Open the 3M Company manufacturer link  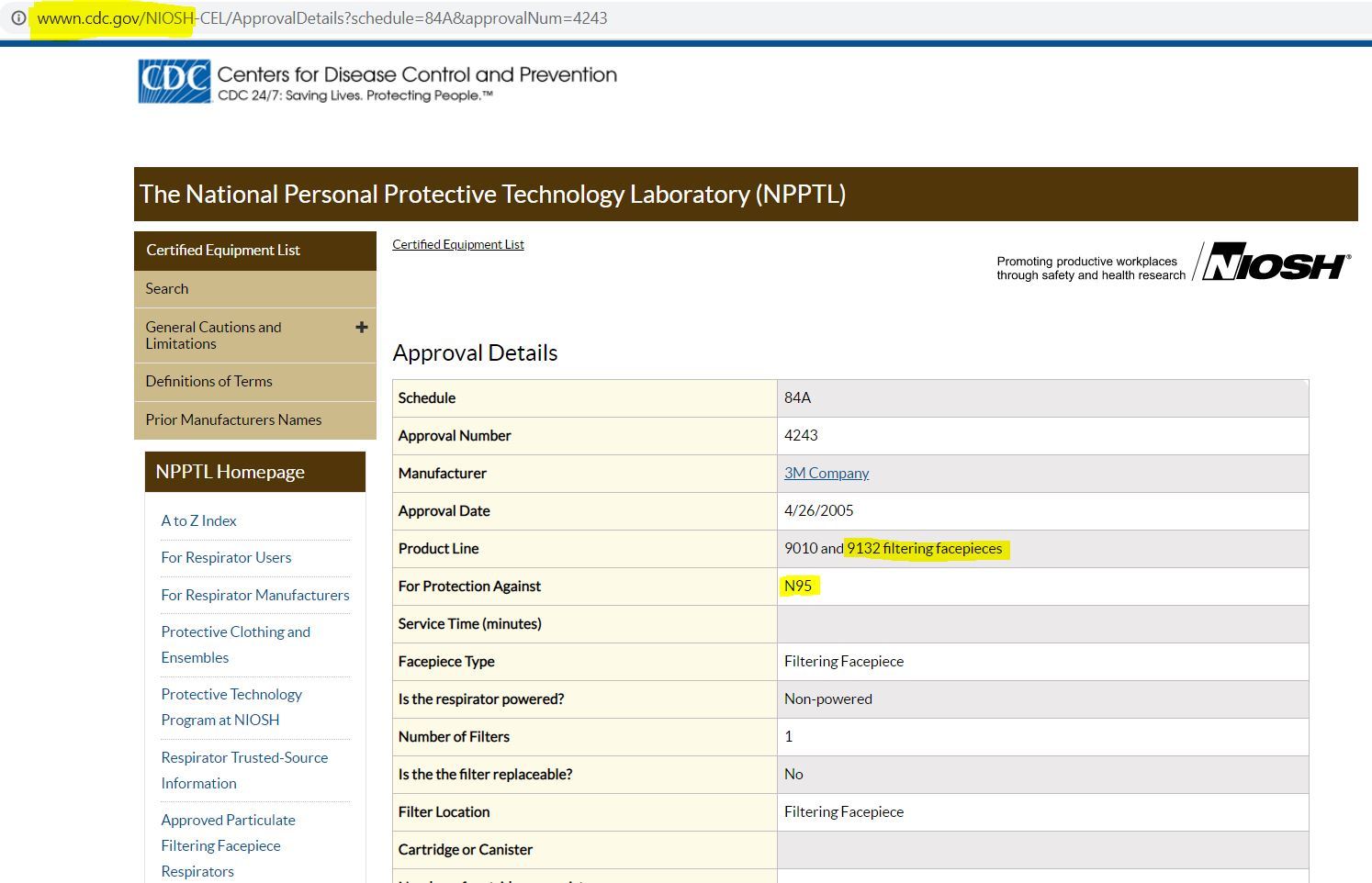(827, 473)
